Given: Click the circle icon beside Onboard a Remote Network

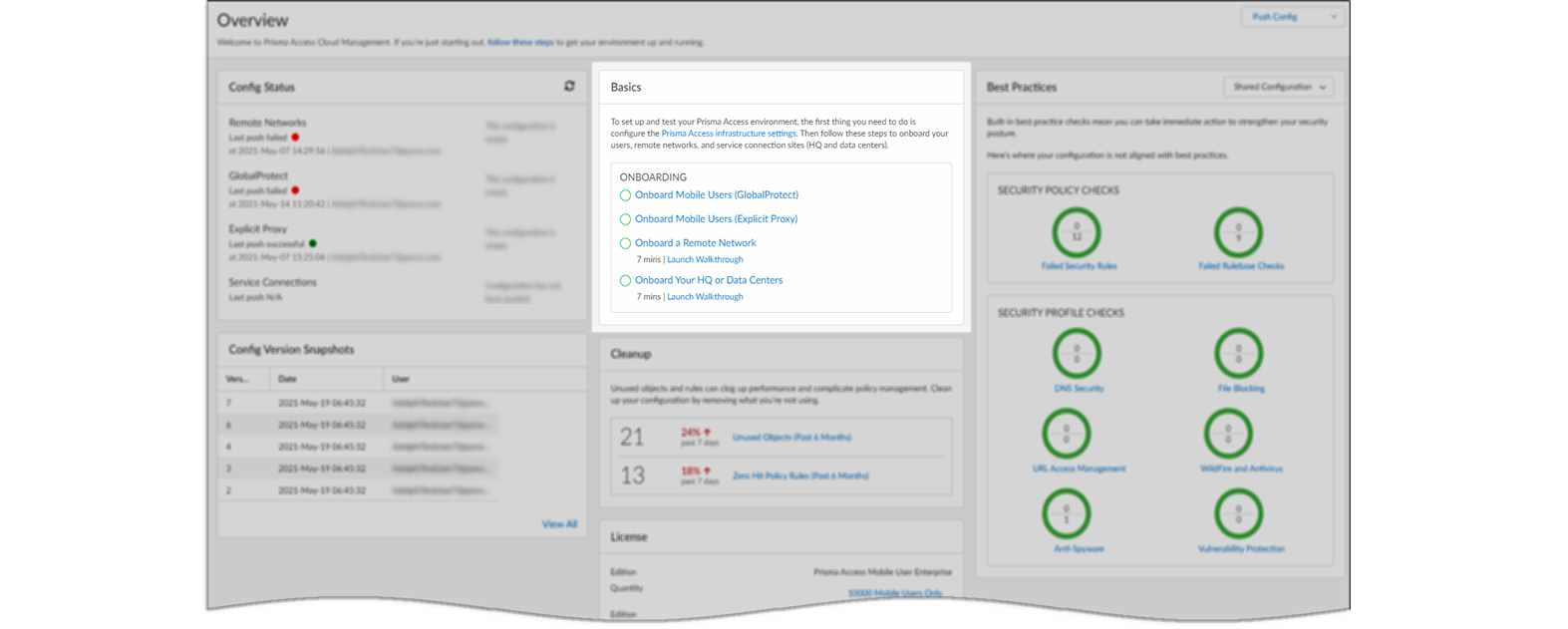Looking at the screenshot, I should pos(625,243).
